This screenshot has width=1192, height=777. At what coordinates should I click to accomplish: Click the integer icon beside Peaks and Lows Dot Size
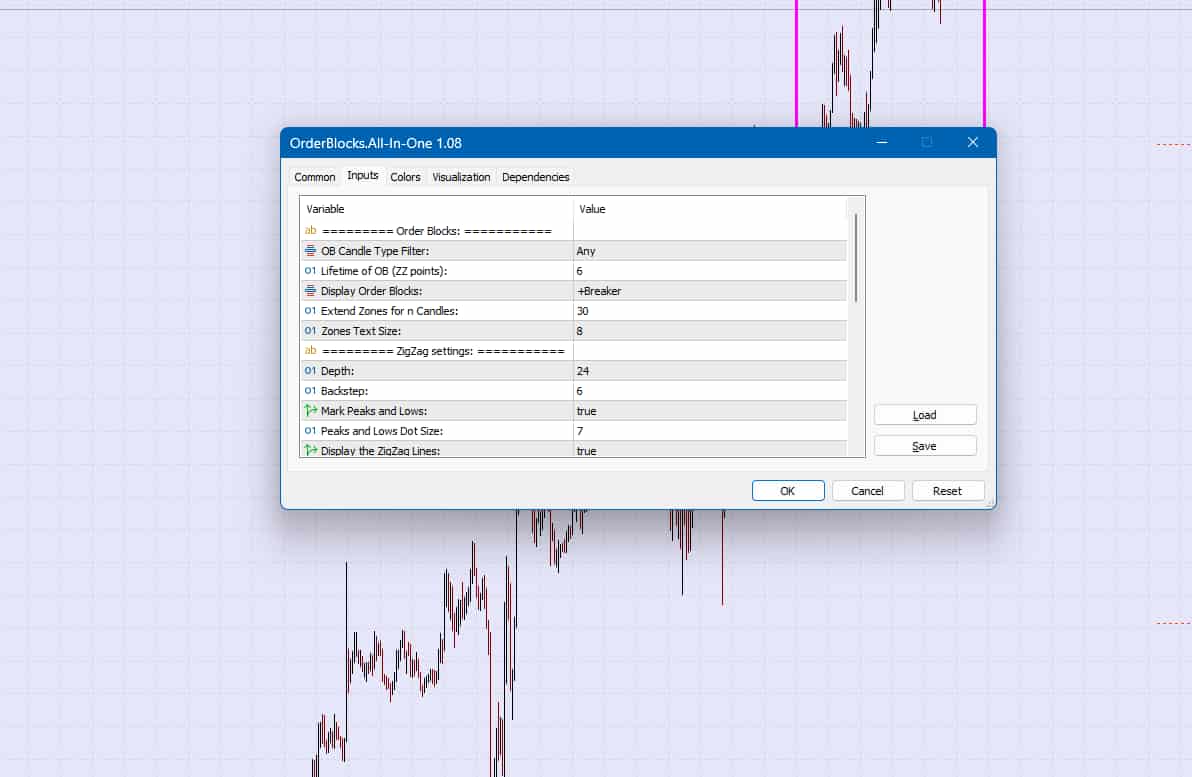[x=310, y=431]
